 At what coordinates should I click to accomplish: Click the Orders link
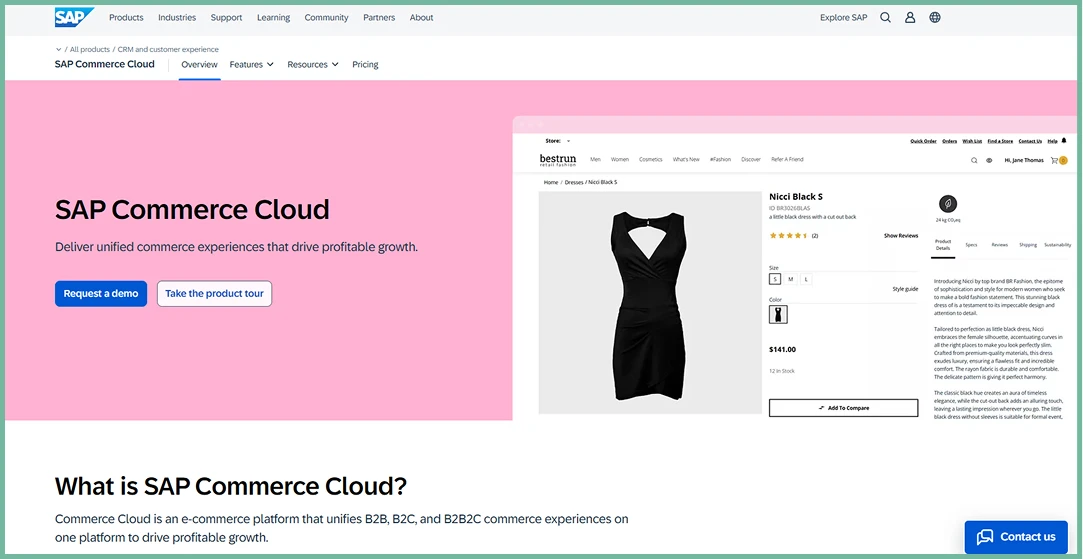click(950, 141)
